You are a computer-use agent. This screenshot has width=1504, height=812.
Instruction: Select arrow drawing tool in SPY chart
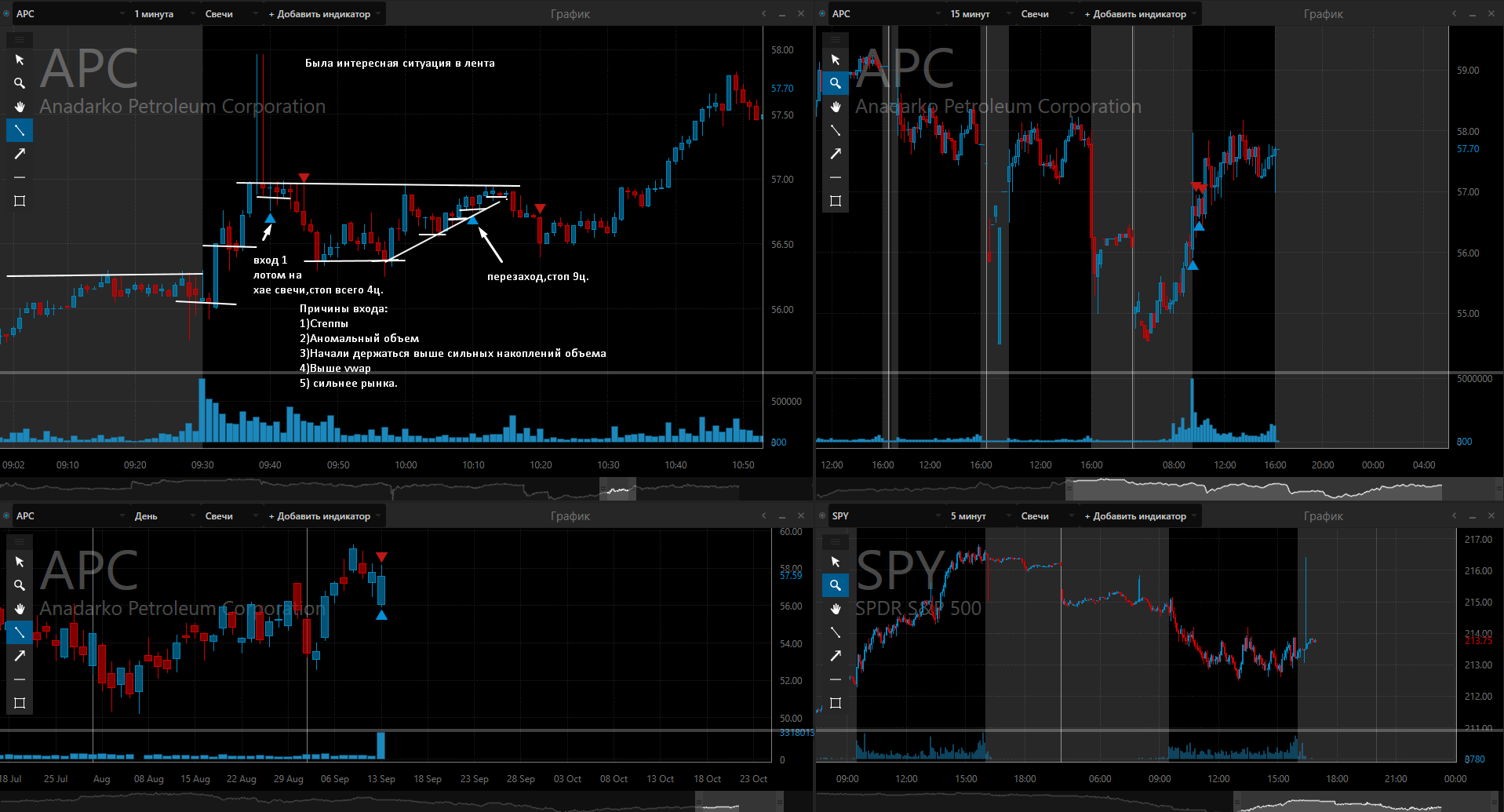[x=836, y=656]
